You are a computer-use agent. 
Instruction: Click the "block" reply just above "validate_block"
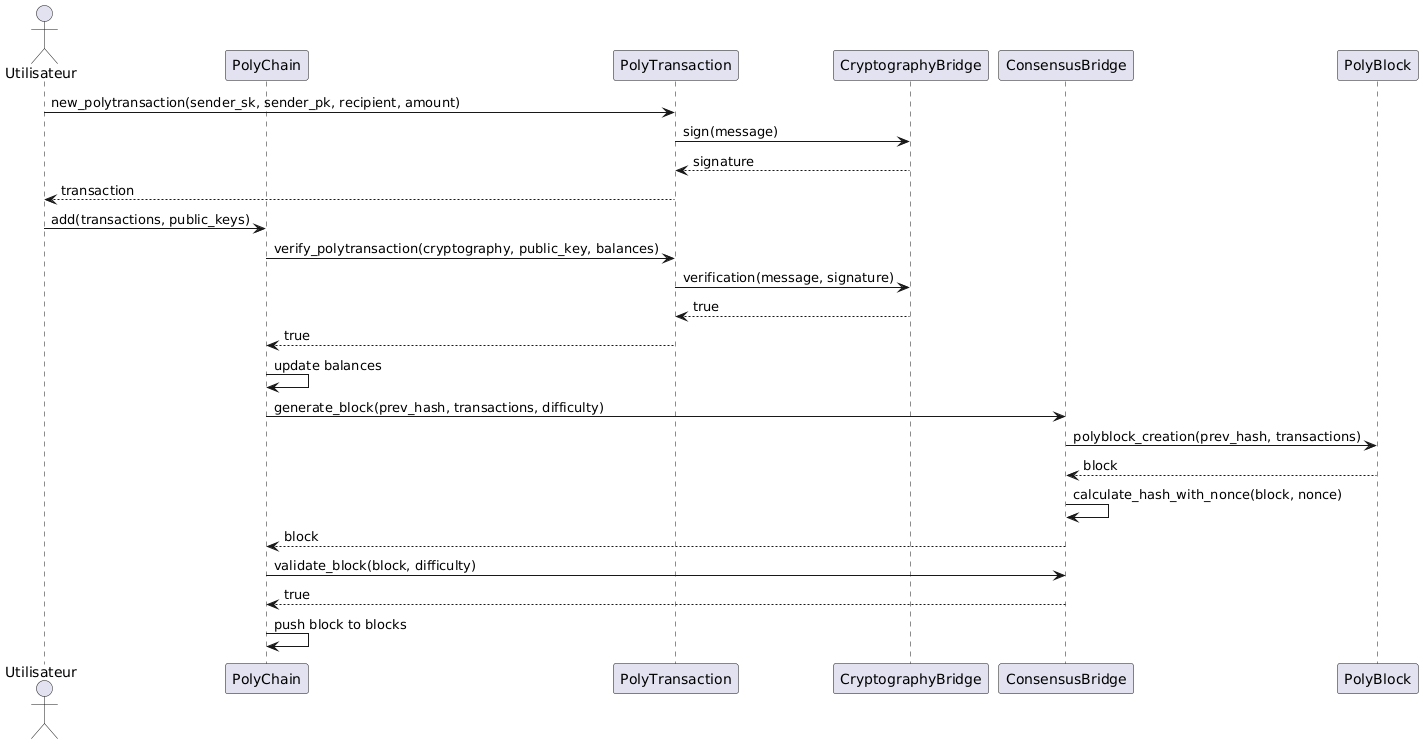click(x=301, y=537)
